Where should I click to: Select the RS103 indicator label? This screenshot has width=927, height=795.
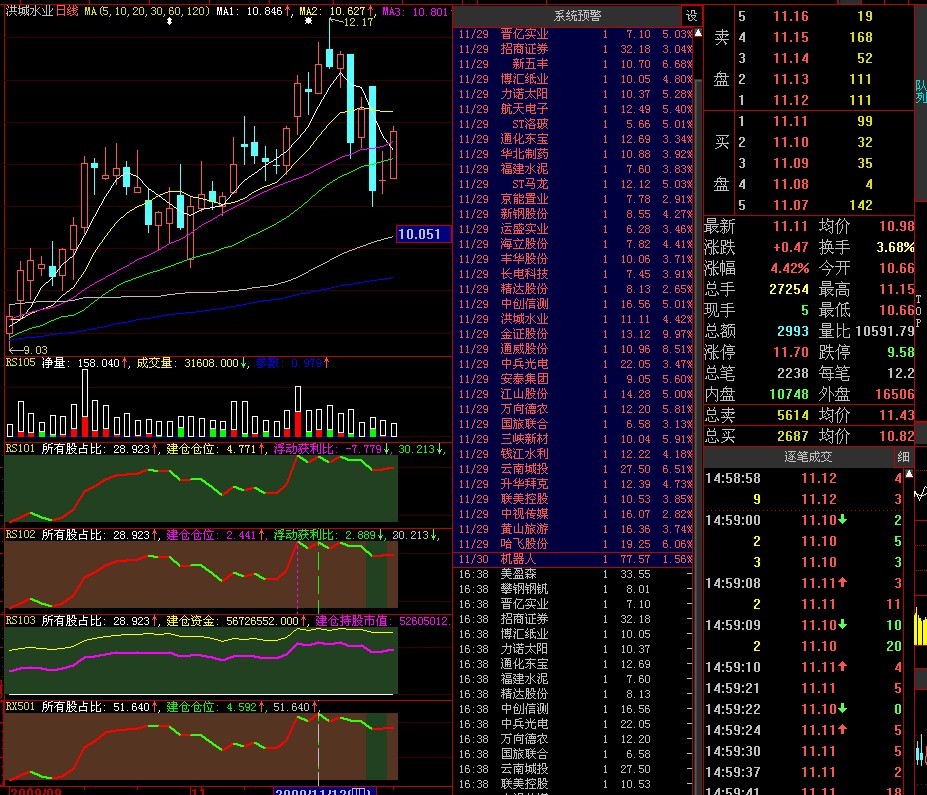[x=21, y=620]
